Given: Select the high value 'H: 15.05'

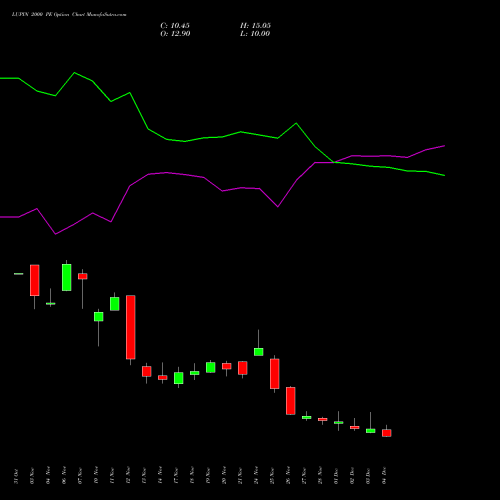Looking at the screenshot, I should point(255,26).
